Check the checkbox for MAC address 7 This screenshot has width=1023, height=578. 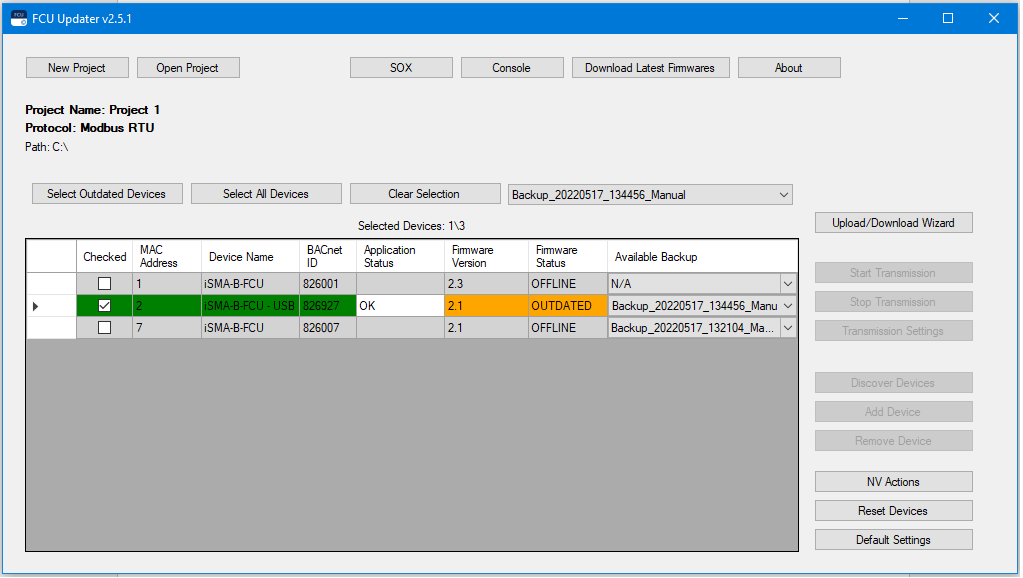click(104, 328)
